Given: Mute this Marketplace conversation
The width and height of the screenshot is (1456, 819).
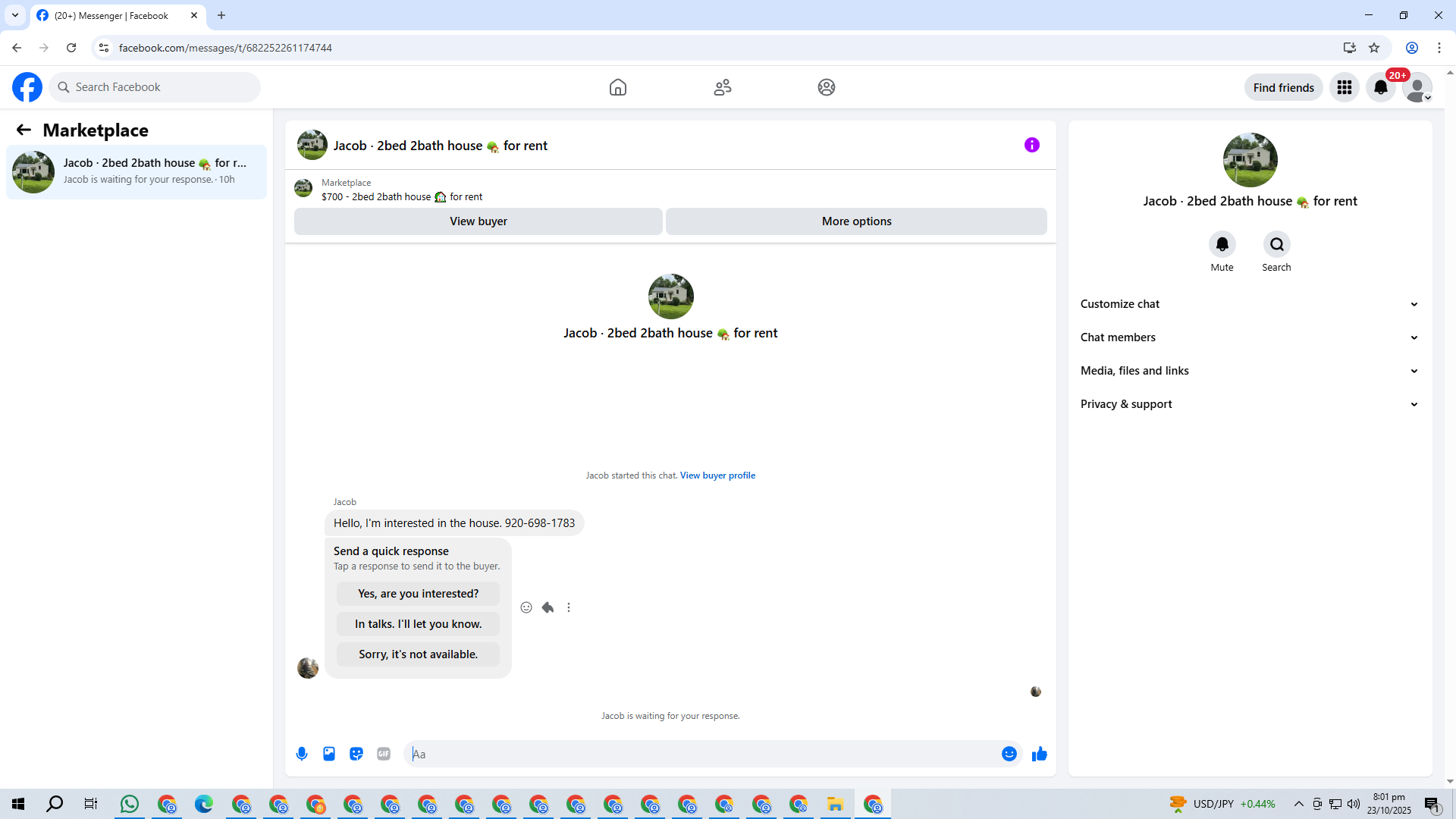Looking at the screenshot, I should pos(1222,244).
